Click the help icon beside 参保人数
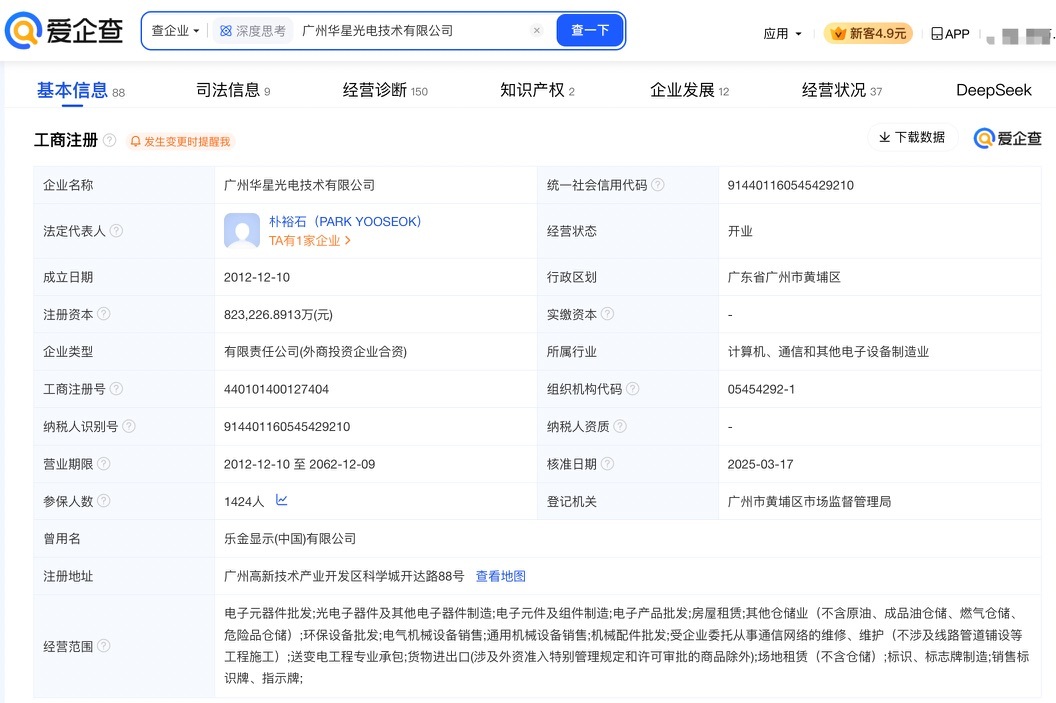The width and height of the screenshot is (1056, 703). 104,500
